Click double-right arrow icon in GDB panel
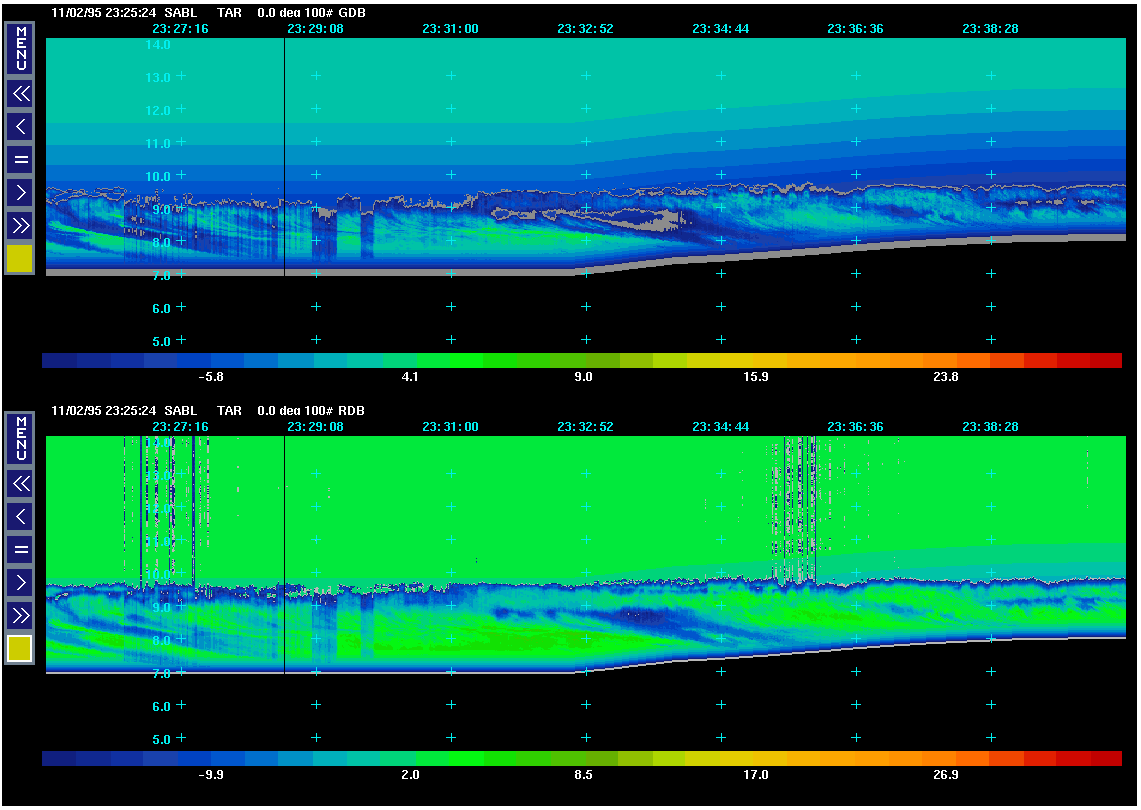1141x810 pixels. click(x=20, y=225)
